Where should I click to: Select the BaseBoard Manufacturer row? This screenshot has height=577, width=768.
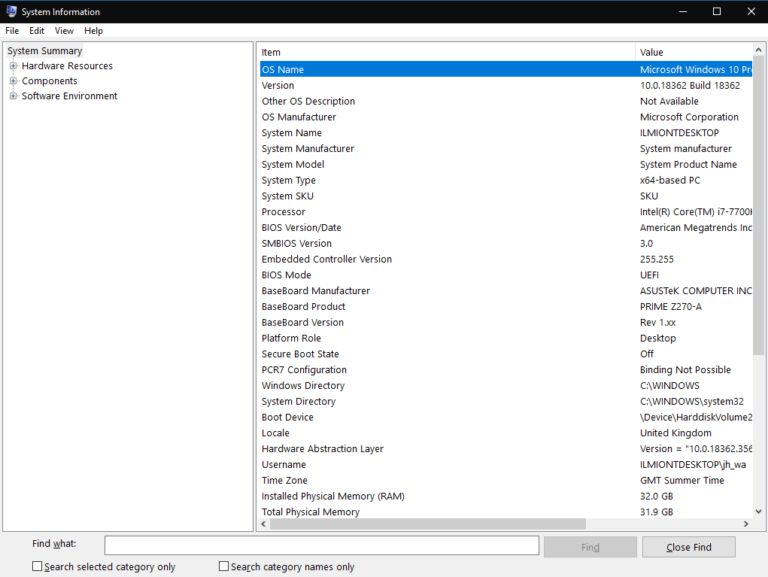506,290
